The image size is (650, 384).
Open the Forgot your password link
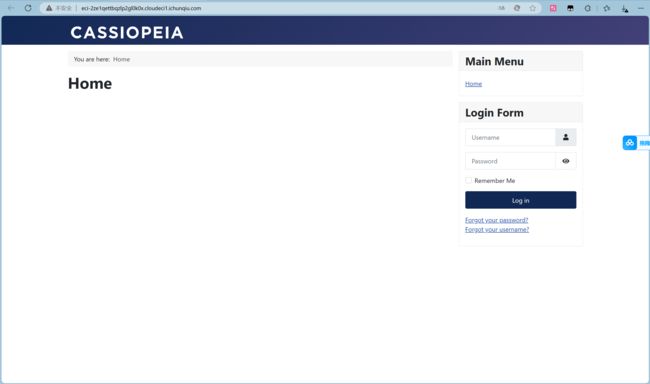(x=497, y=220)
